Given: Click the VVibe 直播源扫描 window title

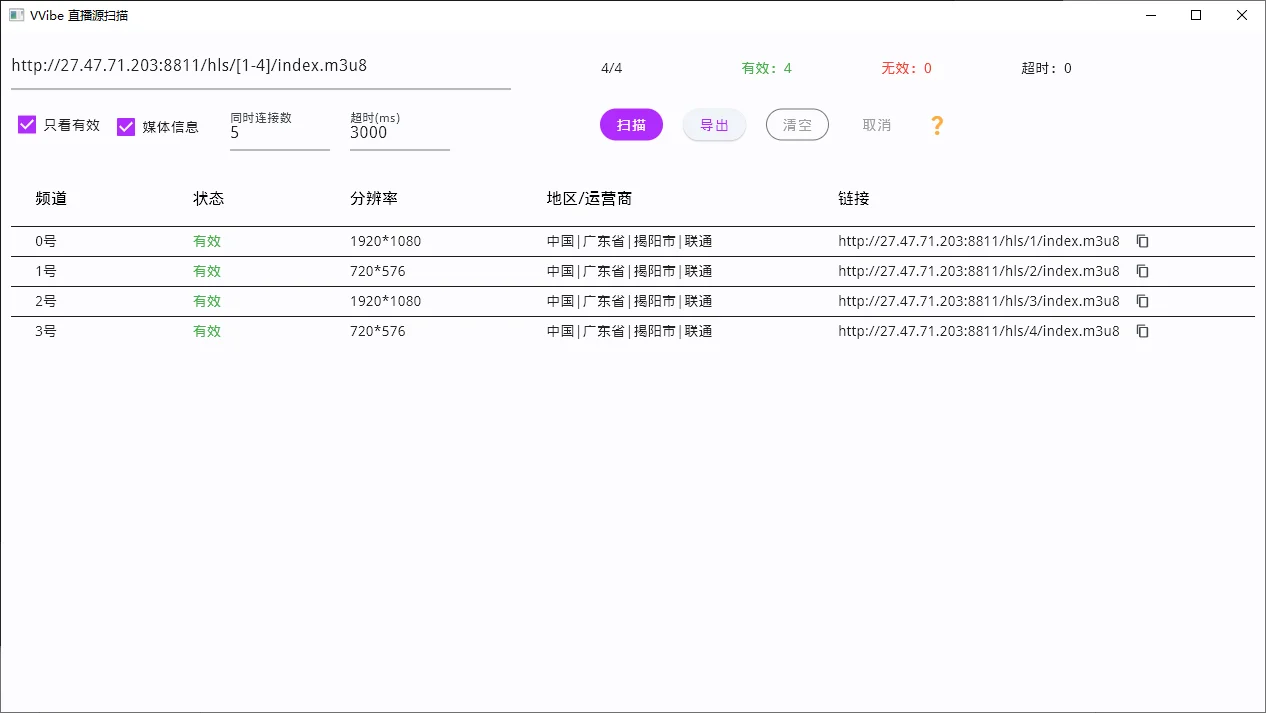Looking at the screenshot, I should click(x=79, y=15).
